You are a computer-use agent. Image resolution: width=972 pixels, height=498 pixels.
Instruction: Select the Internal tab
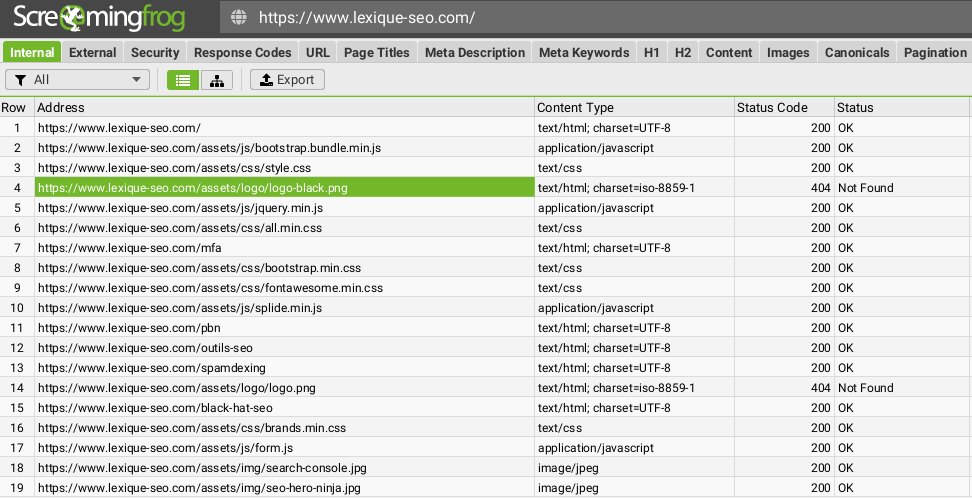tap(32, 53)
